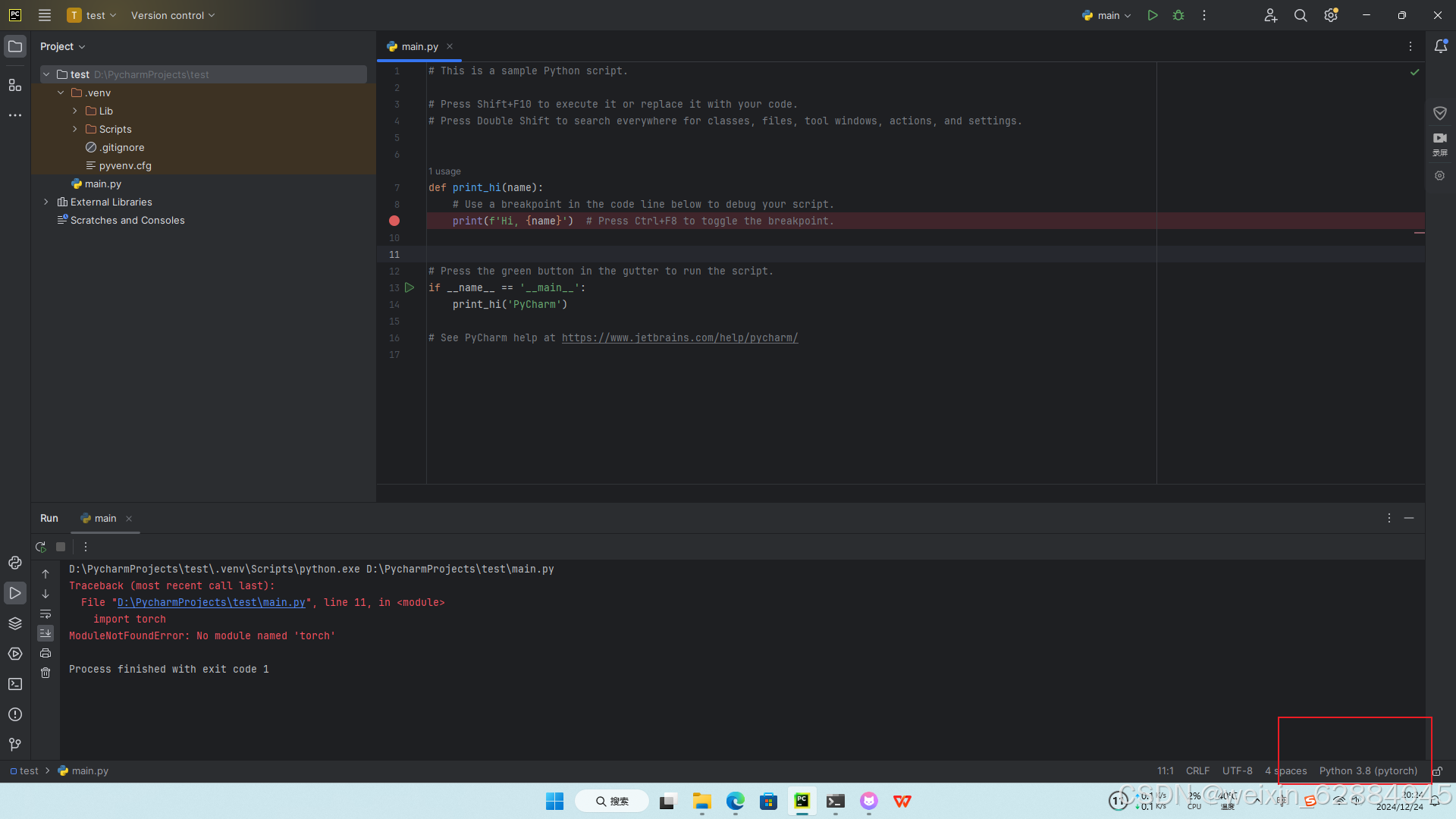Run main with the green play icon
This screenshot has width=1456, height=819.
1153,15
